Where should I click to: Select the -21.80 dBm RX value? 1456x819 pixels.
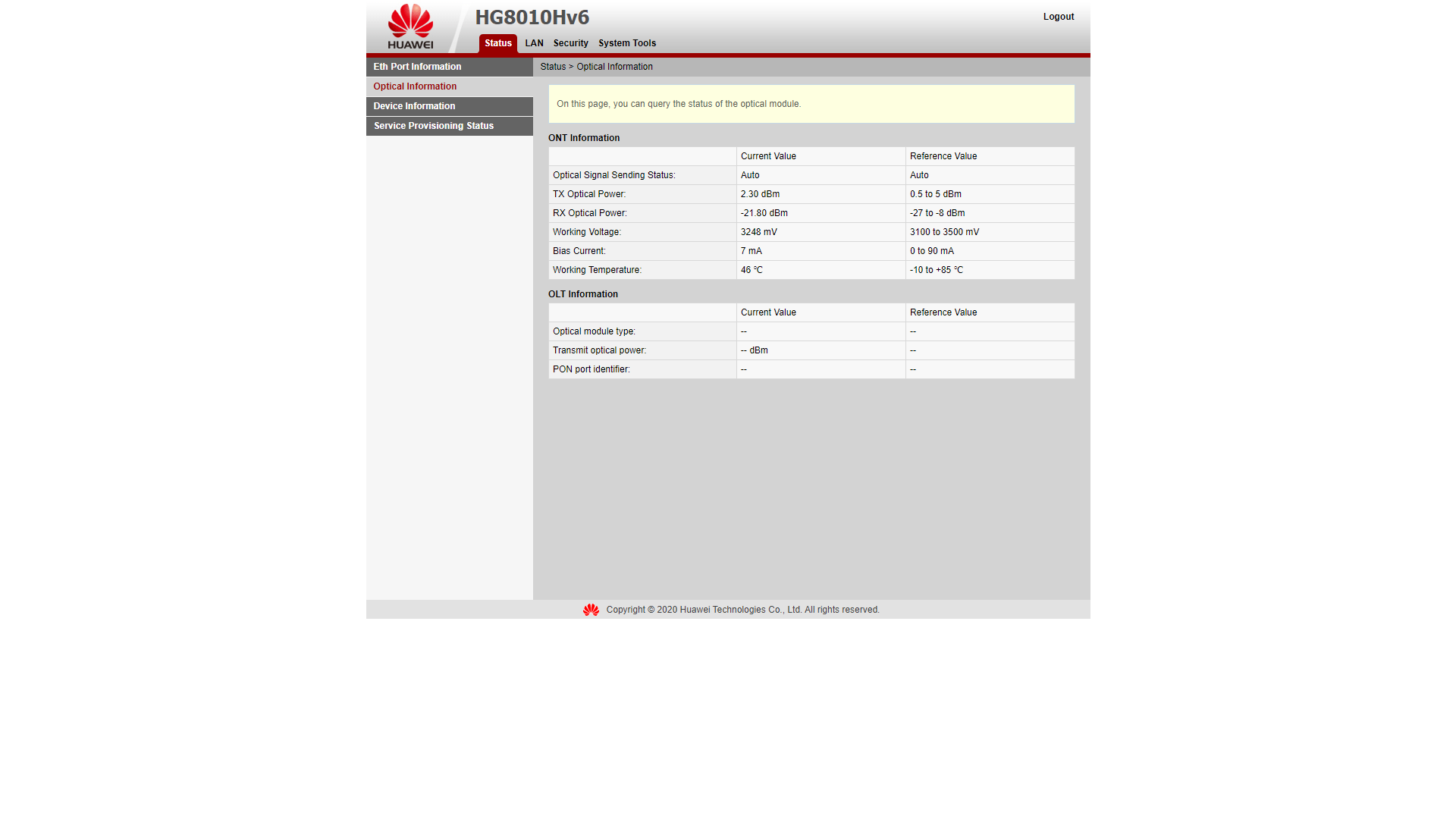click(764, 213)
